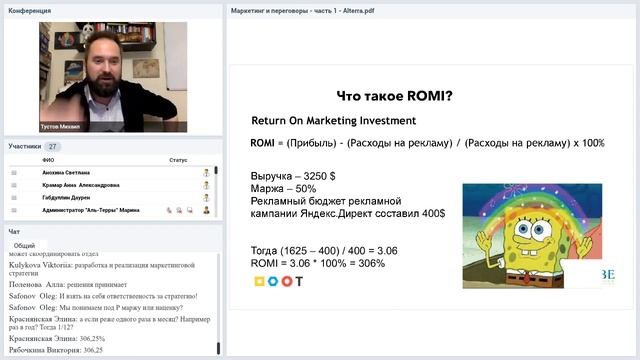The image size is (640, 360).
Task: Click the user icon for Анохина Светлана
Action: [x=207, y=173]
